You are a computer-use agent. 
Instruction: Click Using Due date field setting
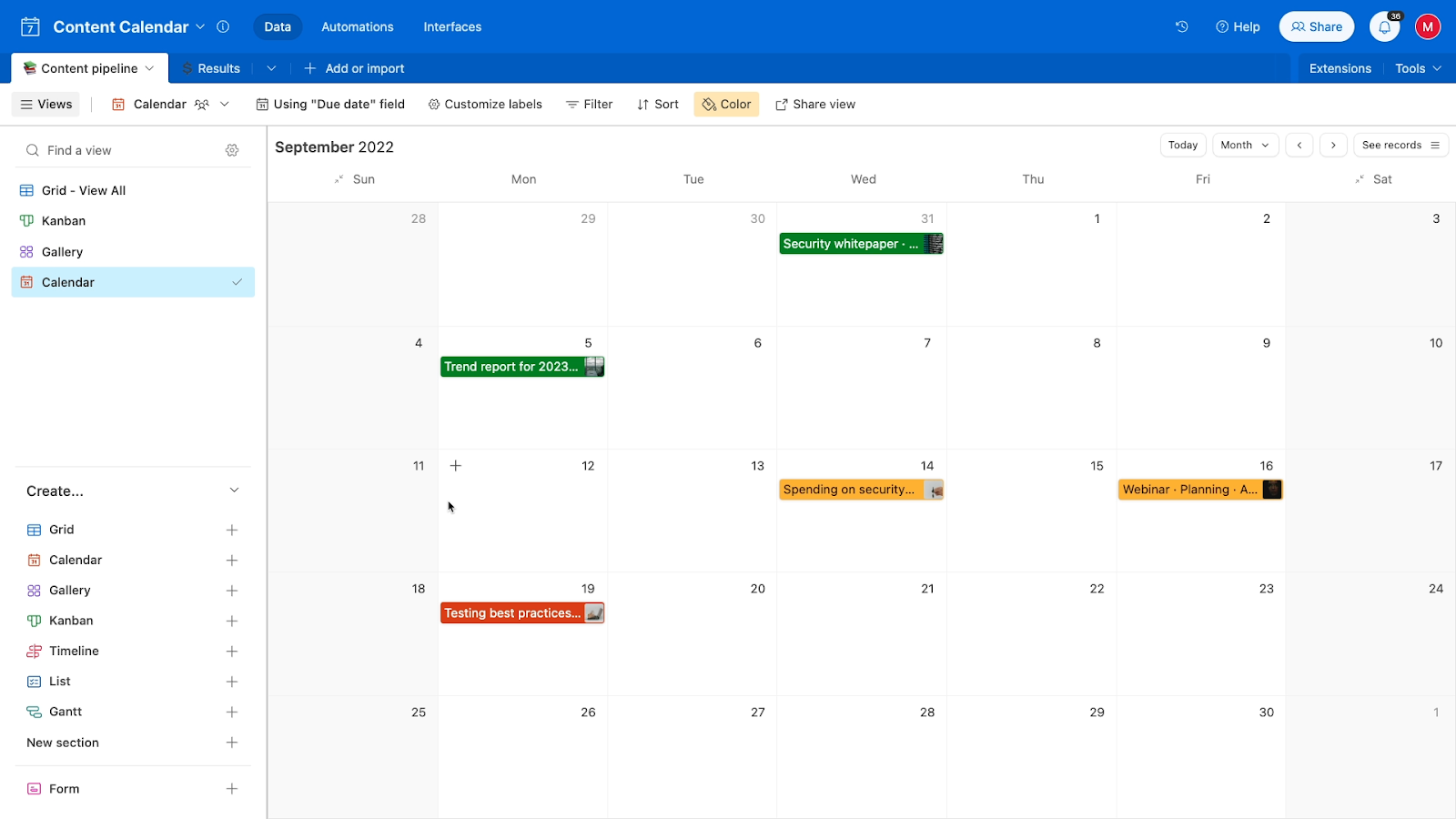tap(330, 105)
